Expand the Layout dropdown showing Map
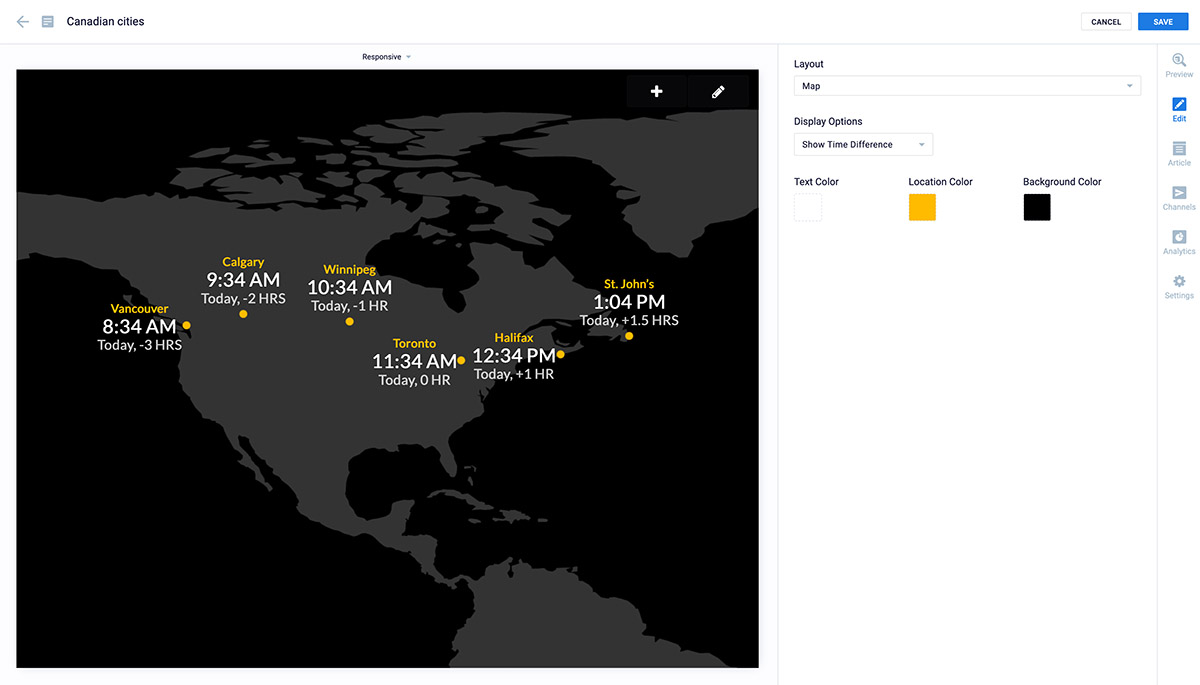 point(966,86)
